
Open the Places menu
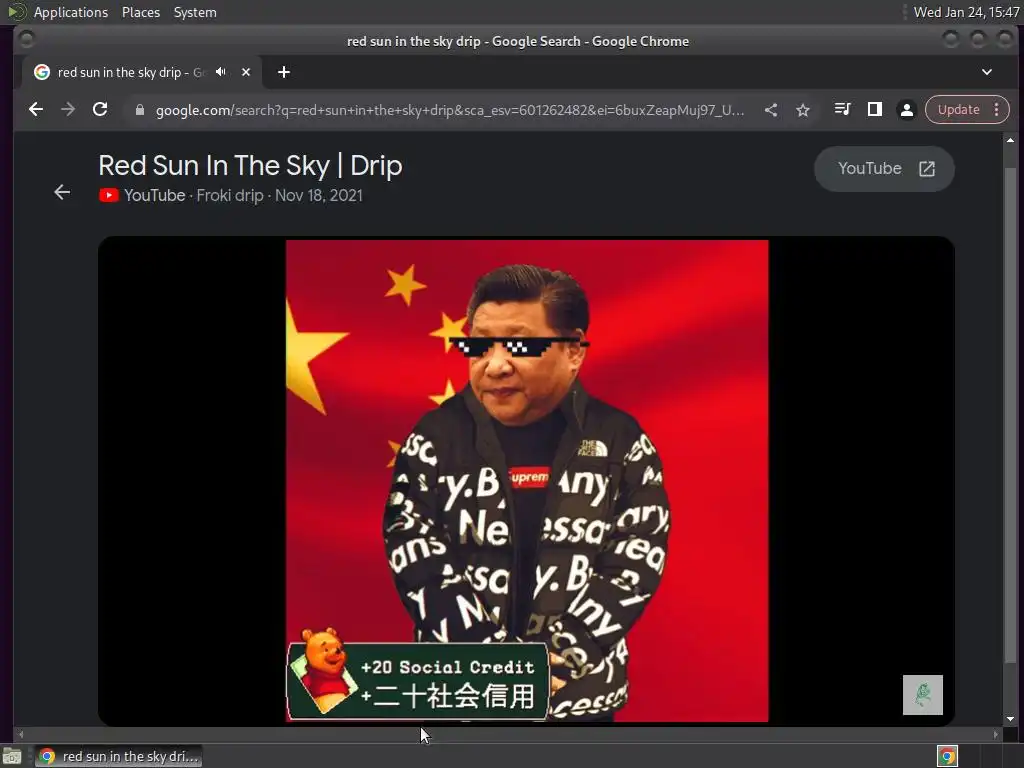(x=140, y=12)
